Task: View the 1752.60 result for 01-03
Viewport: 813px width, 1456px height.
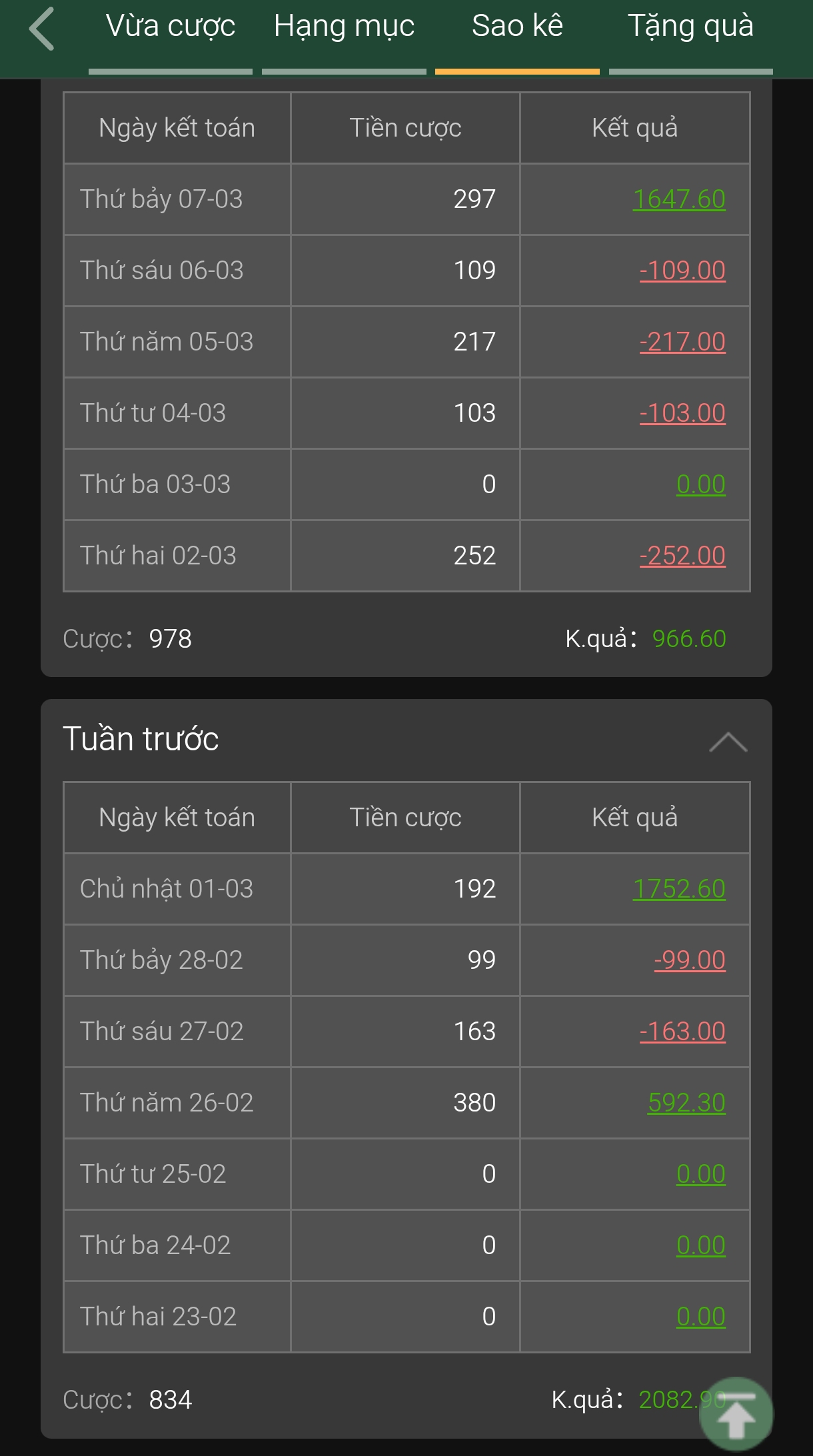Action: point(679,889)
